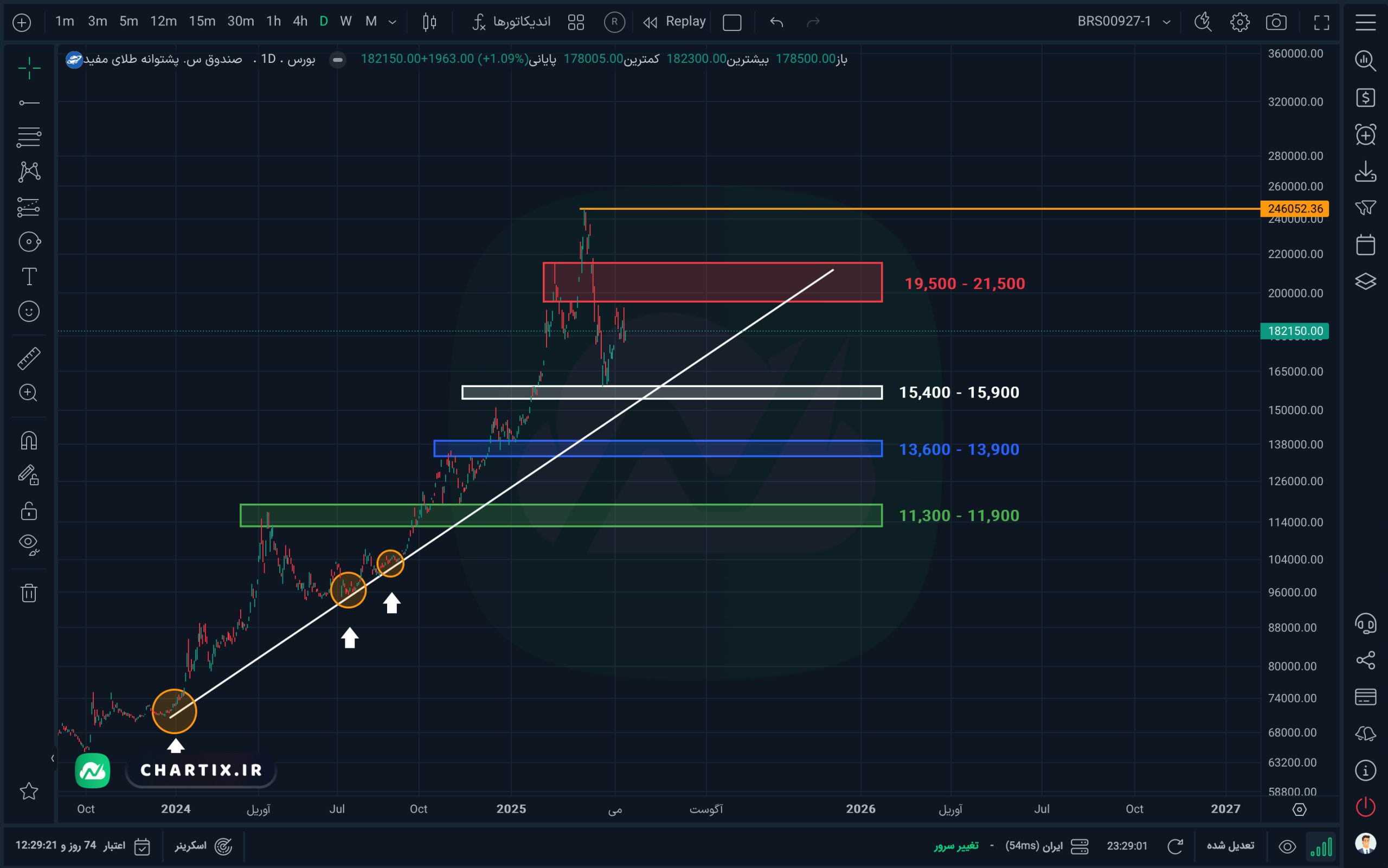Open the emoji icons tool
This screenshot has width=1388, height=868.
coord(29,312)
